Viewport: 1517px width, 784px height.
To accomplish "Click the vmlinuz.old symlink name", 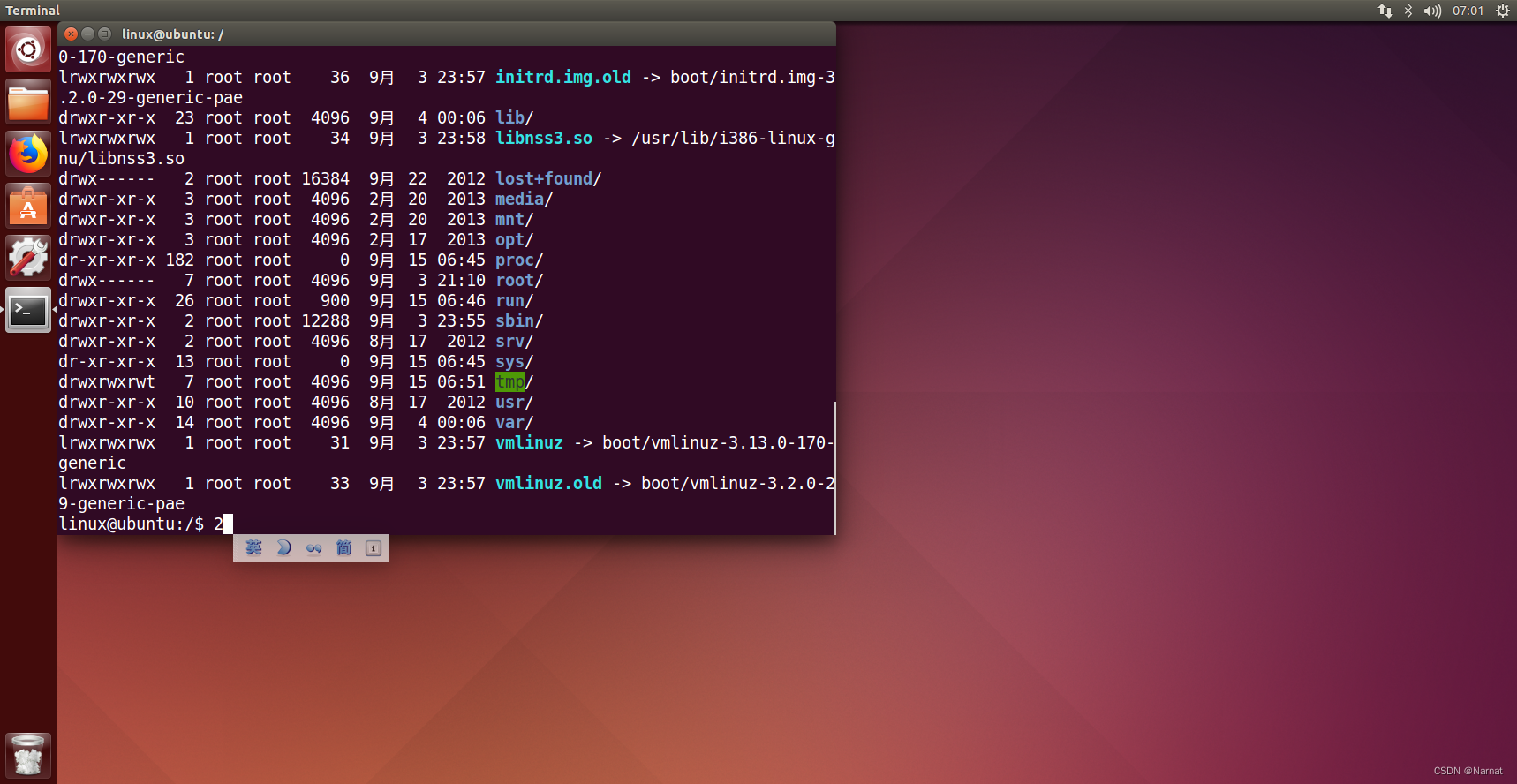I will (x=548, y=484).
